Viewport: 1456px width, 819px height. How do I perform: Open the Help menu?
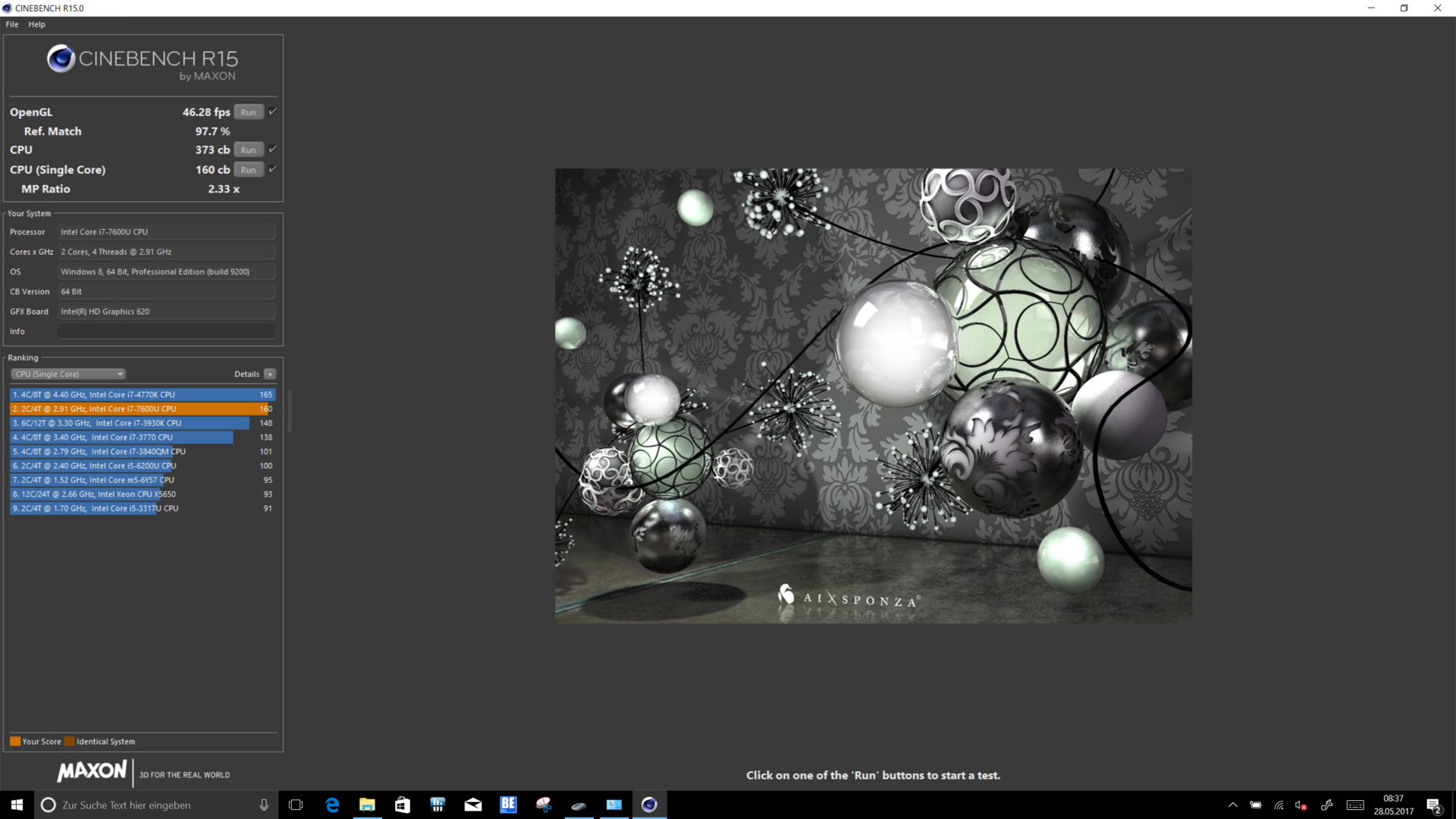point(36,24)
